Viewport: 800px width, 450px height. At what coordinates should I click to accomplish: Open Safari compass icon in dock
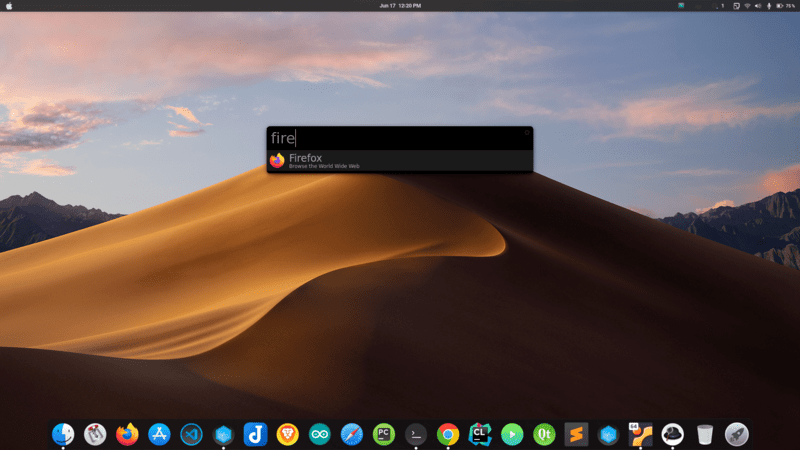351,434
